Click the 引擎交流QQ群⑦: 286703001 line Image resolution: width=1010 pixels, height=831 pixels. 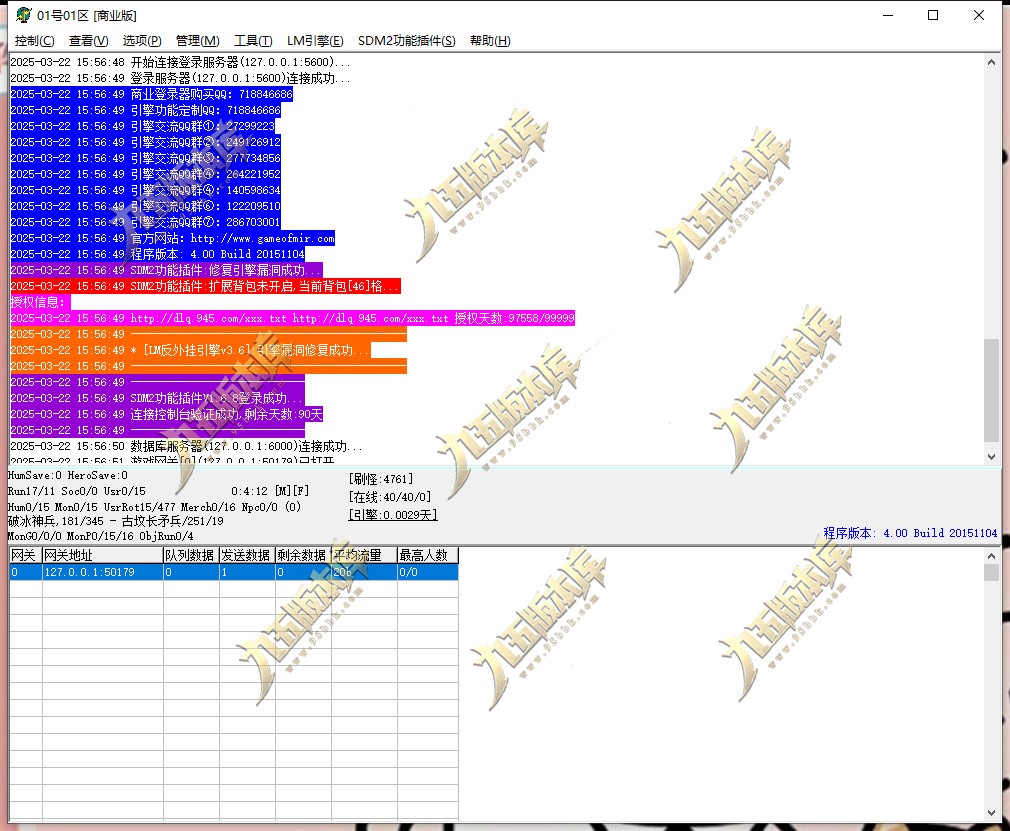click(146, 222)
